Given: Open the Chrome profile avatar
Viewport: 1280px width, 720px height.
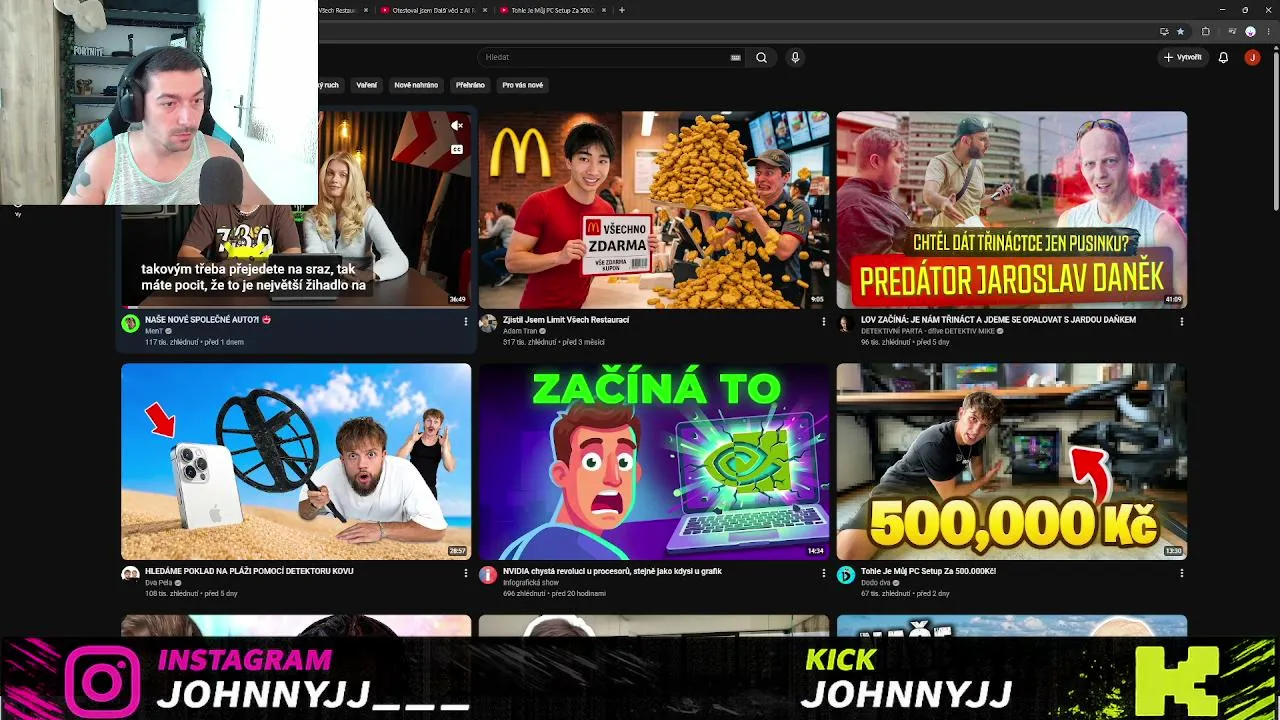Looking at the screenshot, I should (1250, 31).
